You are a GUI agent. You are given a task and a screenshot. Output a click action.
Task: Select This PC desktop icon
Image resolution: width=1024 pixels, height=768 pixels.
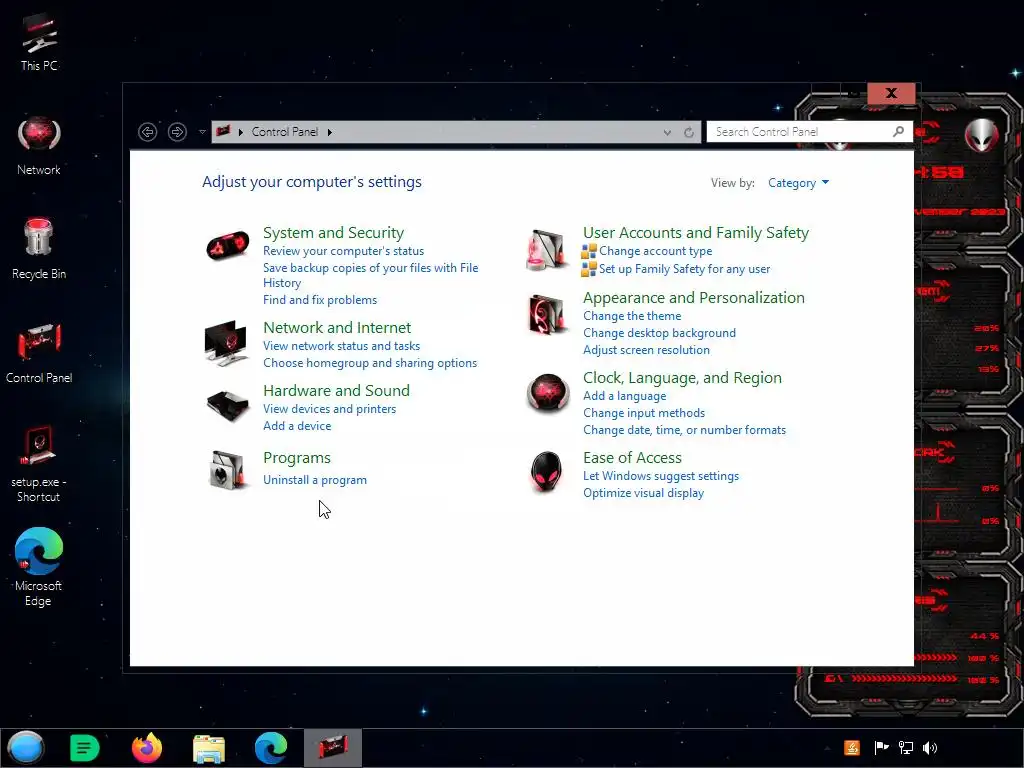pyautogui.click(x=39, y=42)
